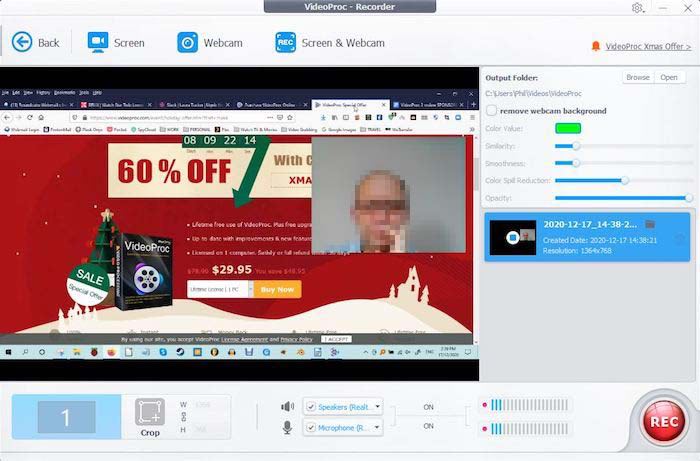Select the Screen recording mode icon

(x=98, y=42)
